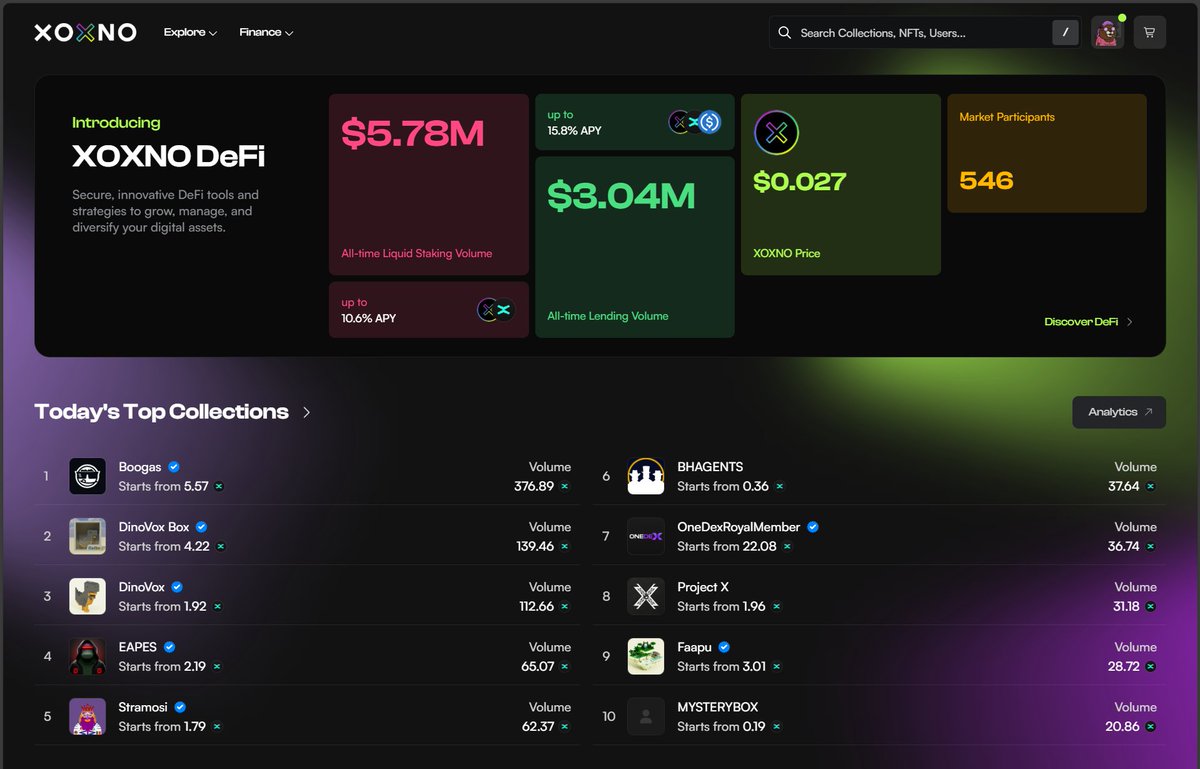1200x769 pixels.
Task: Click the token icon after Starts from 22.08
Action: click(x=787, y=546)
